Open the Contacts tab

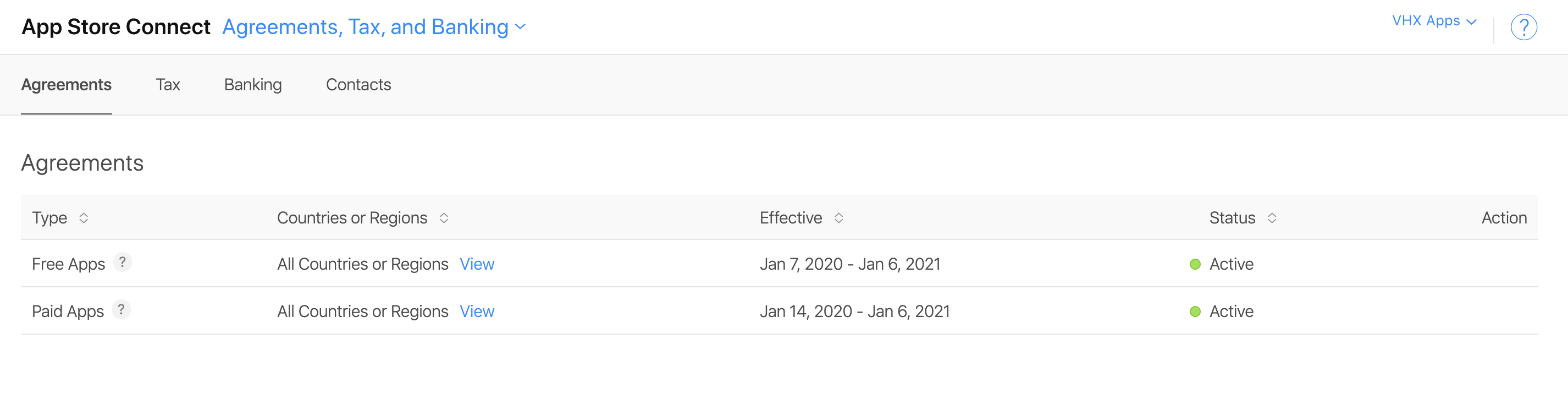[358, 85]
